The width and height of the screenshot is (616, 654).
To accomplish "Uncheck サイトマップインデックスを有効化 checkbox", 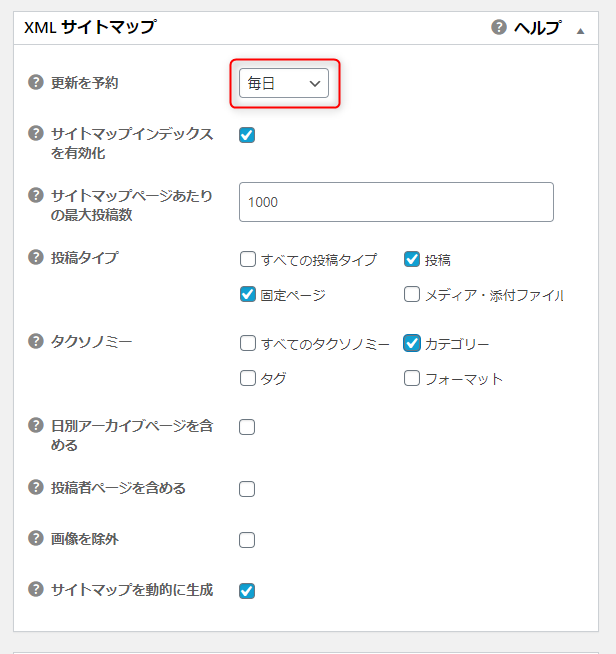I will [247, 135].
